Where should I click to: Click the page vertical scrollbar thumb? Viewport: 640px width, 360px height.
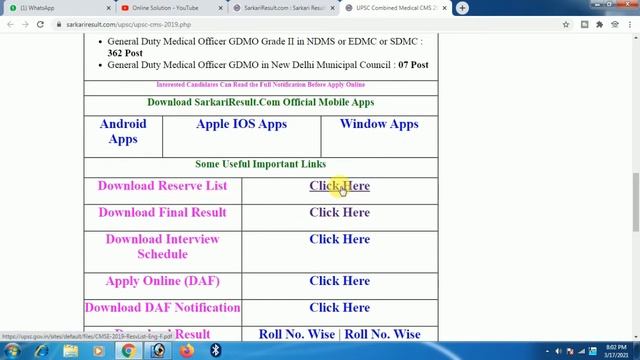[x=636, y=202]
